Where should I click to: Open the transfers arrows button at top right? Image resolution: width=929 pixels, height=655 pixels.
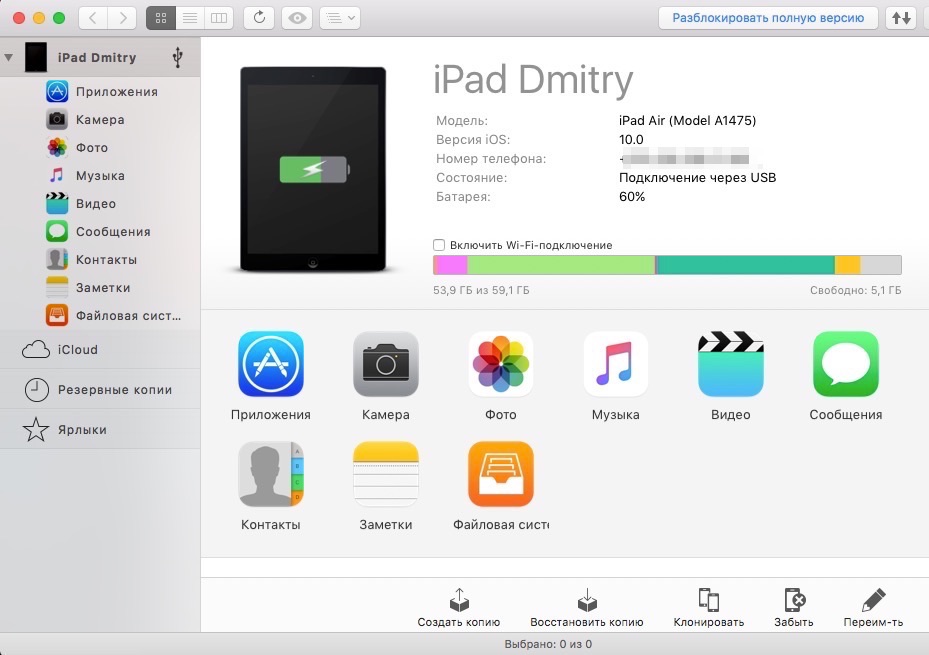coord(901,18)
